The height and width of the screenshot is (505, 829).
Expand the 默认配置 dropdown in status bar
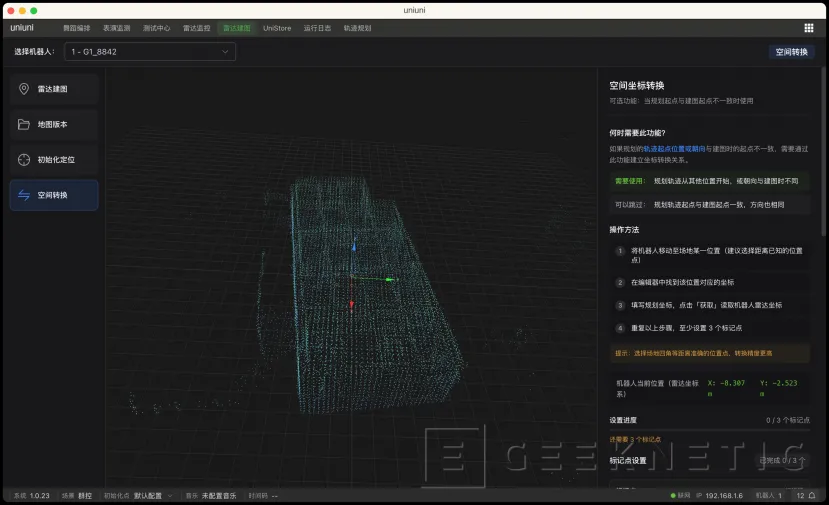[x=153, y=495]
